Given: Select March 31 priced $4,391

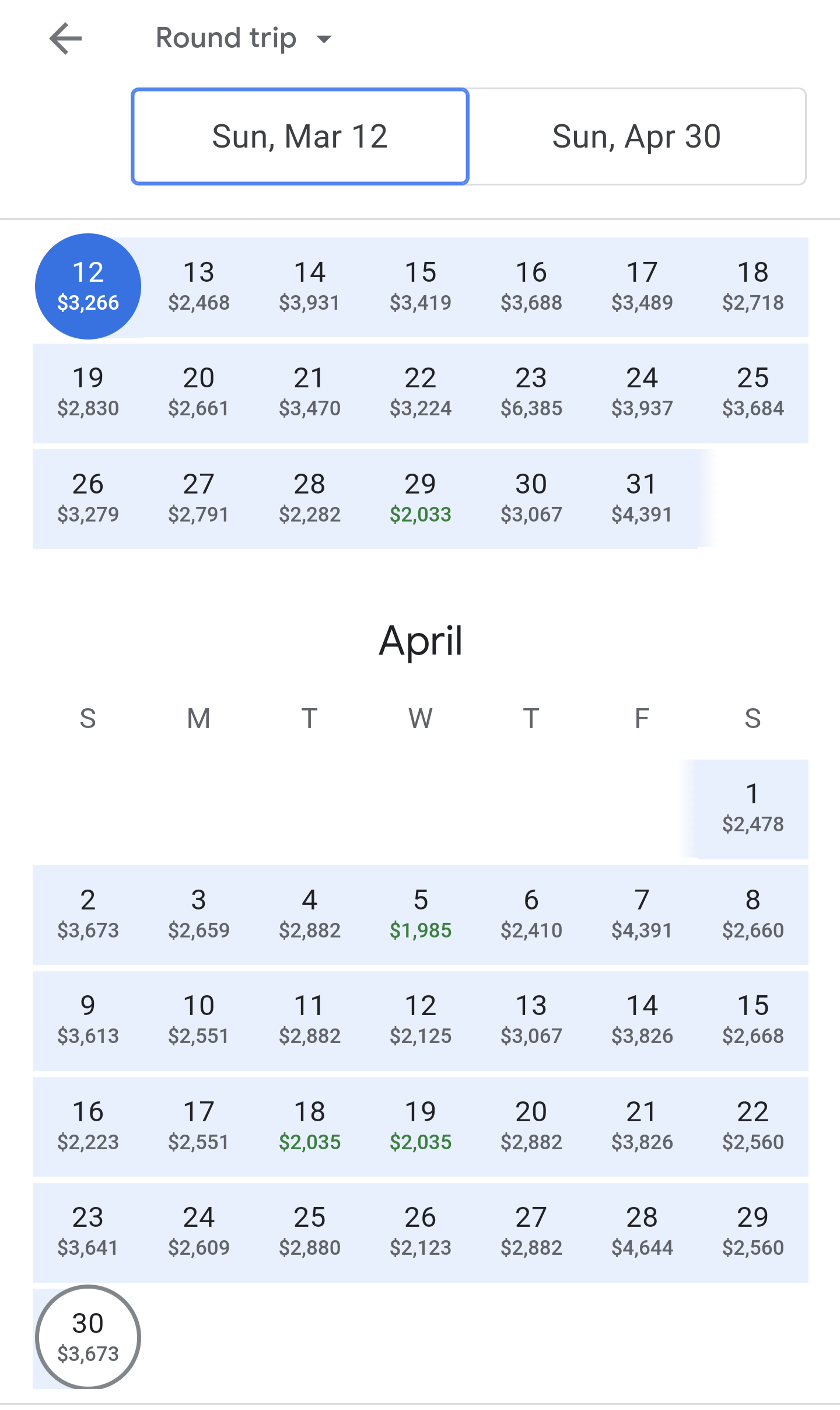Looking at the screenshot, I should [x=642, y=498].
